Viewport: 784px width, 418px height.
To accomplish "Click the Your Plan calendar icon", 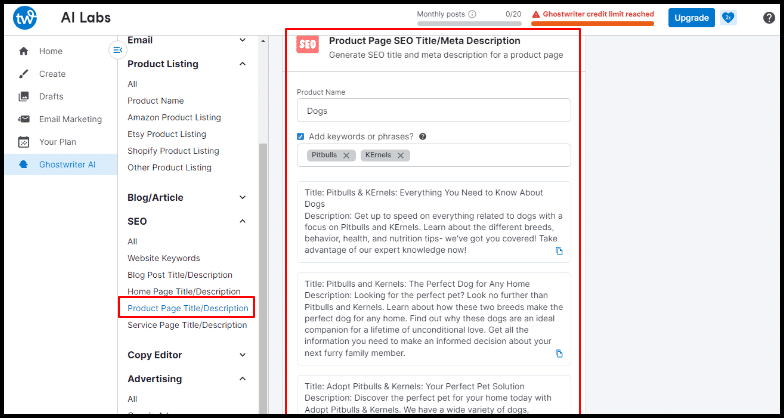I will click(23, 142).
